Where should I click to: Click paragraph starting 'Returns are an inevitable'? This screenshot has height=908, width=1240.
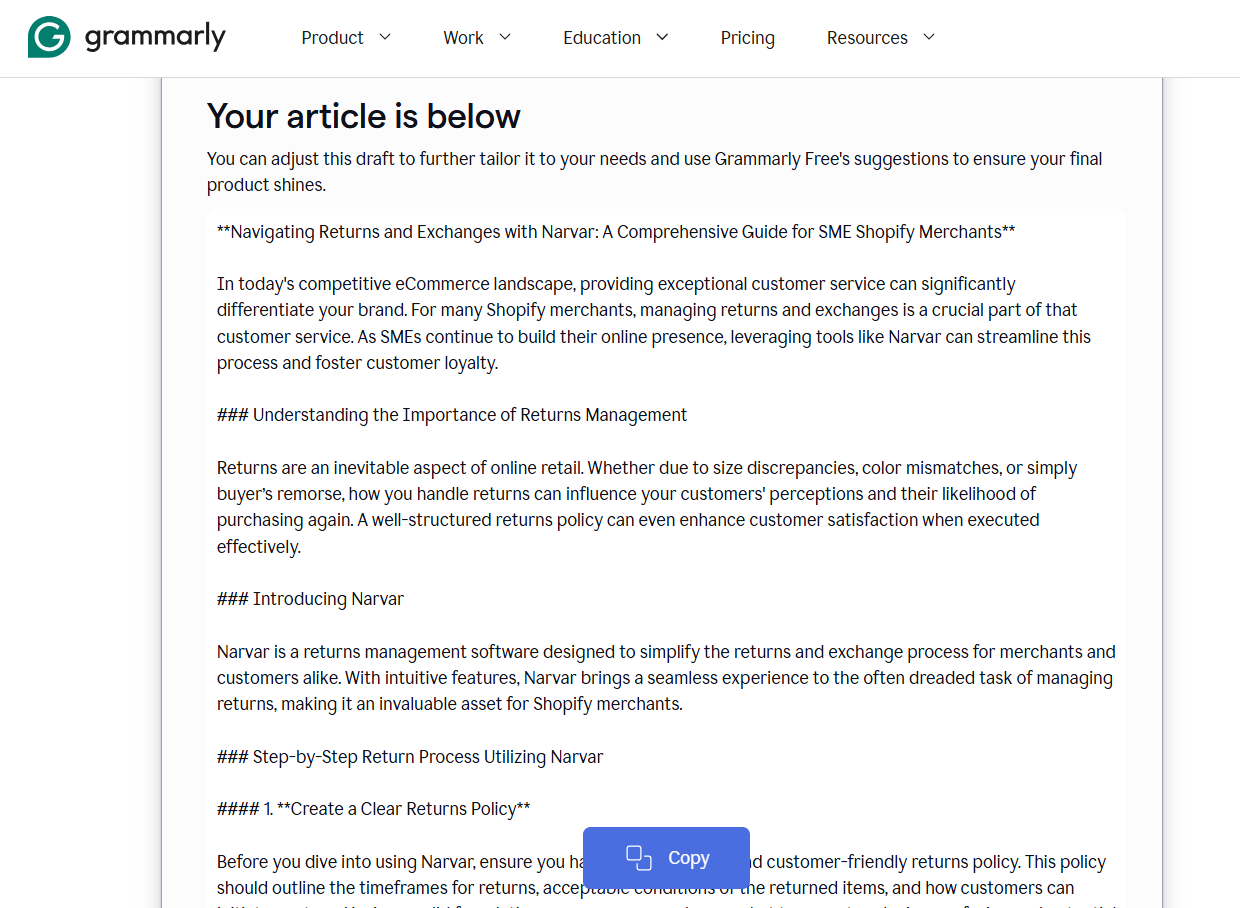tap(647, 507)
